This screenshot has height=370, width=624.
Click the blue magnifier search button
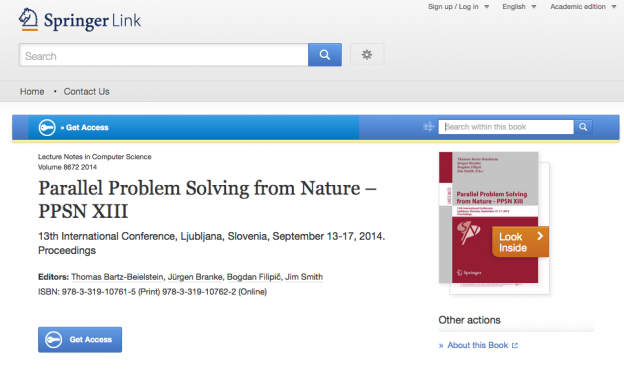[325, 55]
